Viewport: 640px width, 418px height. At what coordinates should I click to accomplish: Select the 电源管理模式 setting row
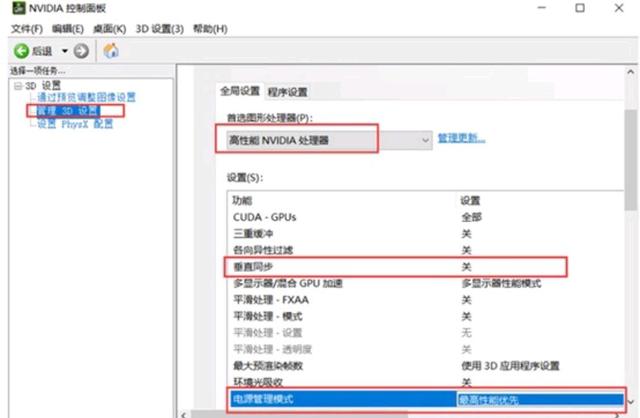pyautogui.click(x=427, y=399)
